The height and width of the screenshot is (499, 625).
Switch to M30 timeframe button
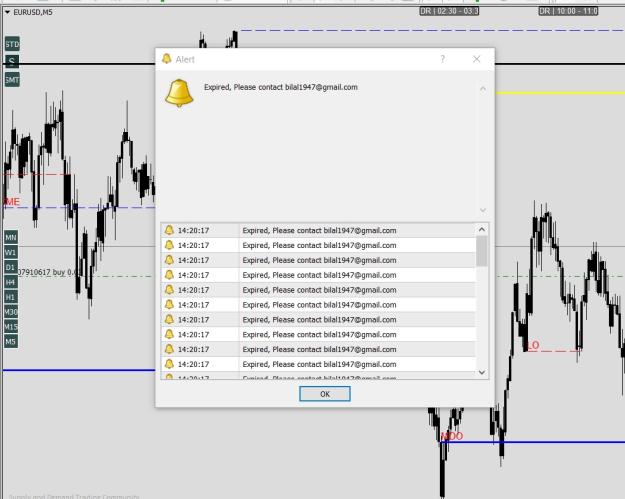pyautogui.click(x=11, y=312)
